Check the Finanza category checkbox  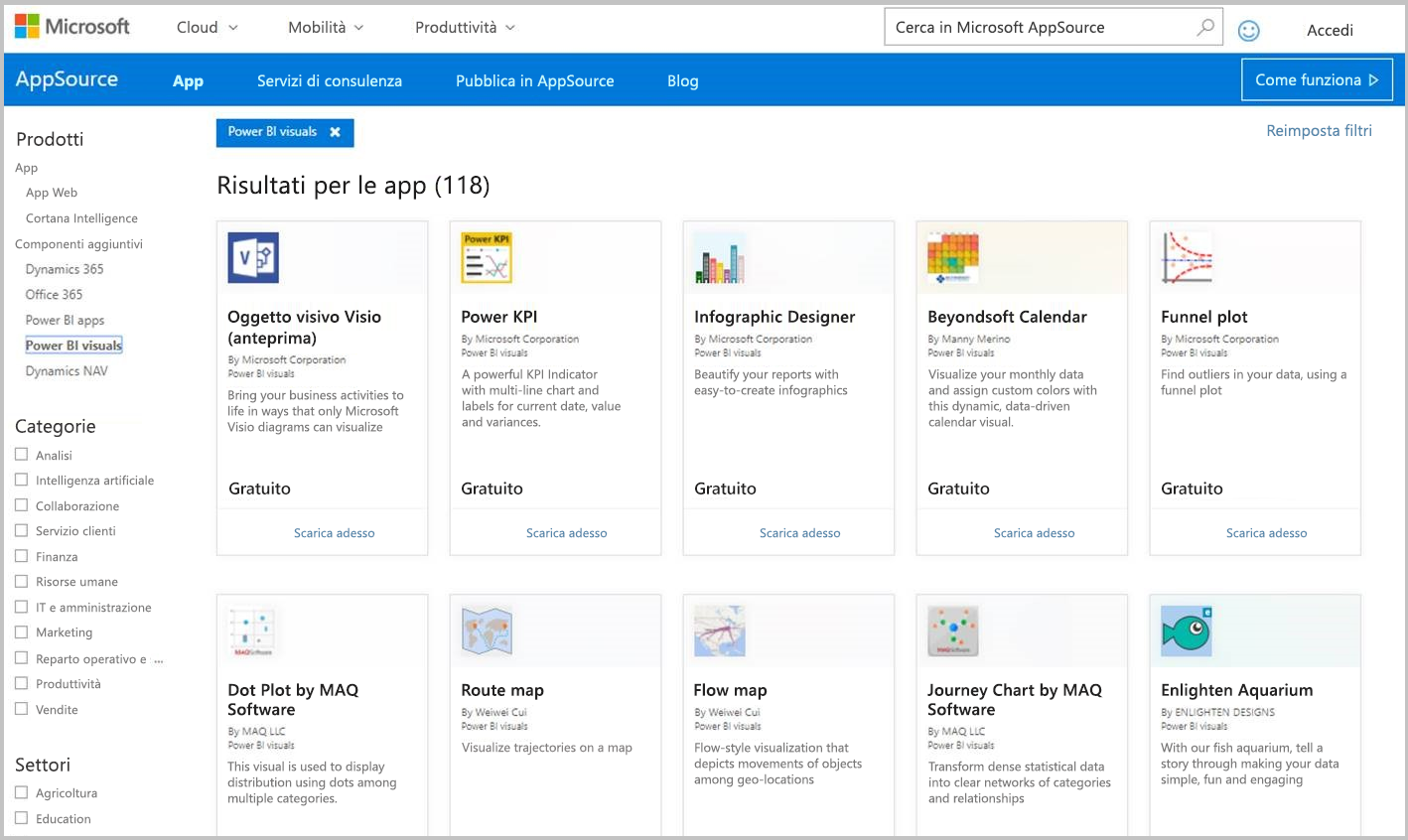[22, 556]
